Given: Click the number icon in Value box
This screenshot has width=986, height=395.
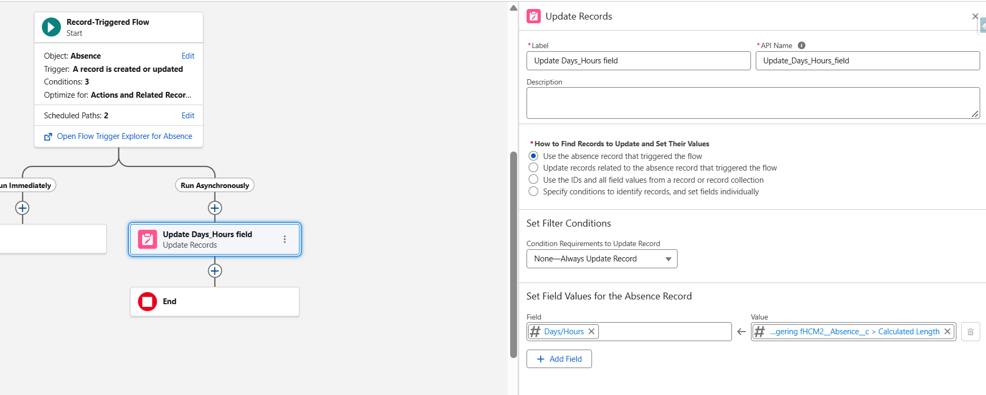Looking at the screenshot, I should pos(760,331).
